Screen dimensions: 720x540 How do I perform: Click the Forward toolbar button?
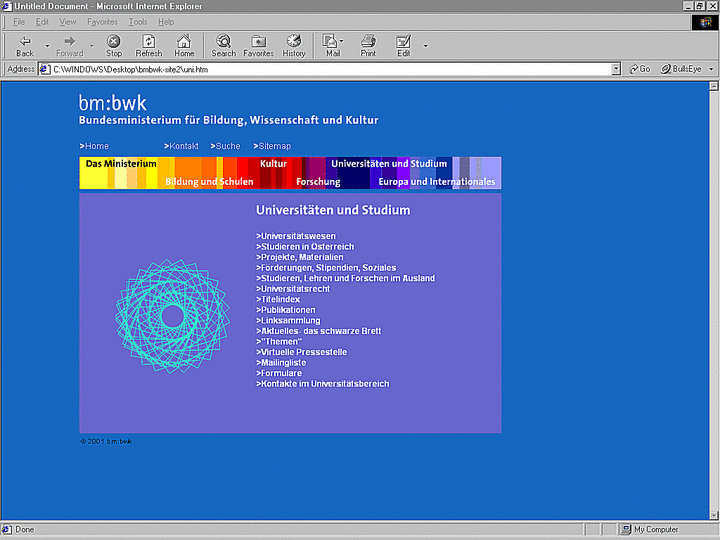click(70, 46)
